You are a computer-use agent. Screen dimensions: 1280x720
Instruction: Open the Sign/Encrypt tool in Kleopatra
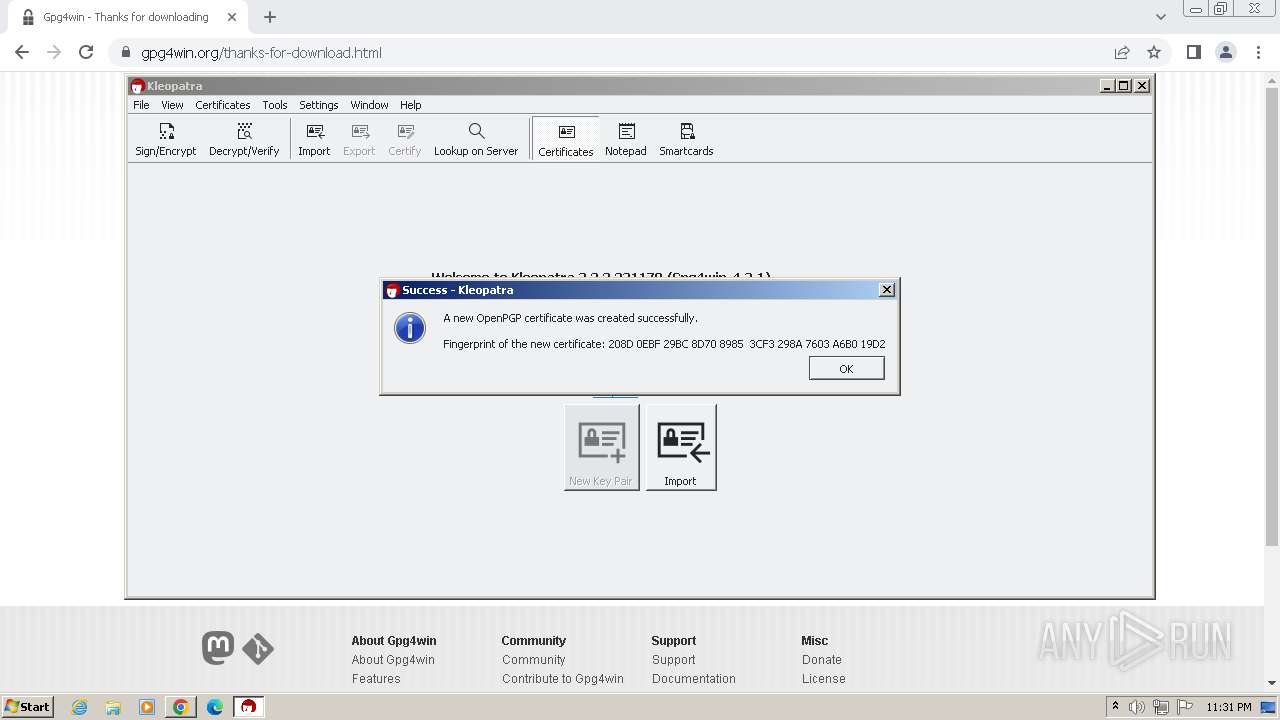coord(166,139)
